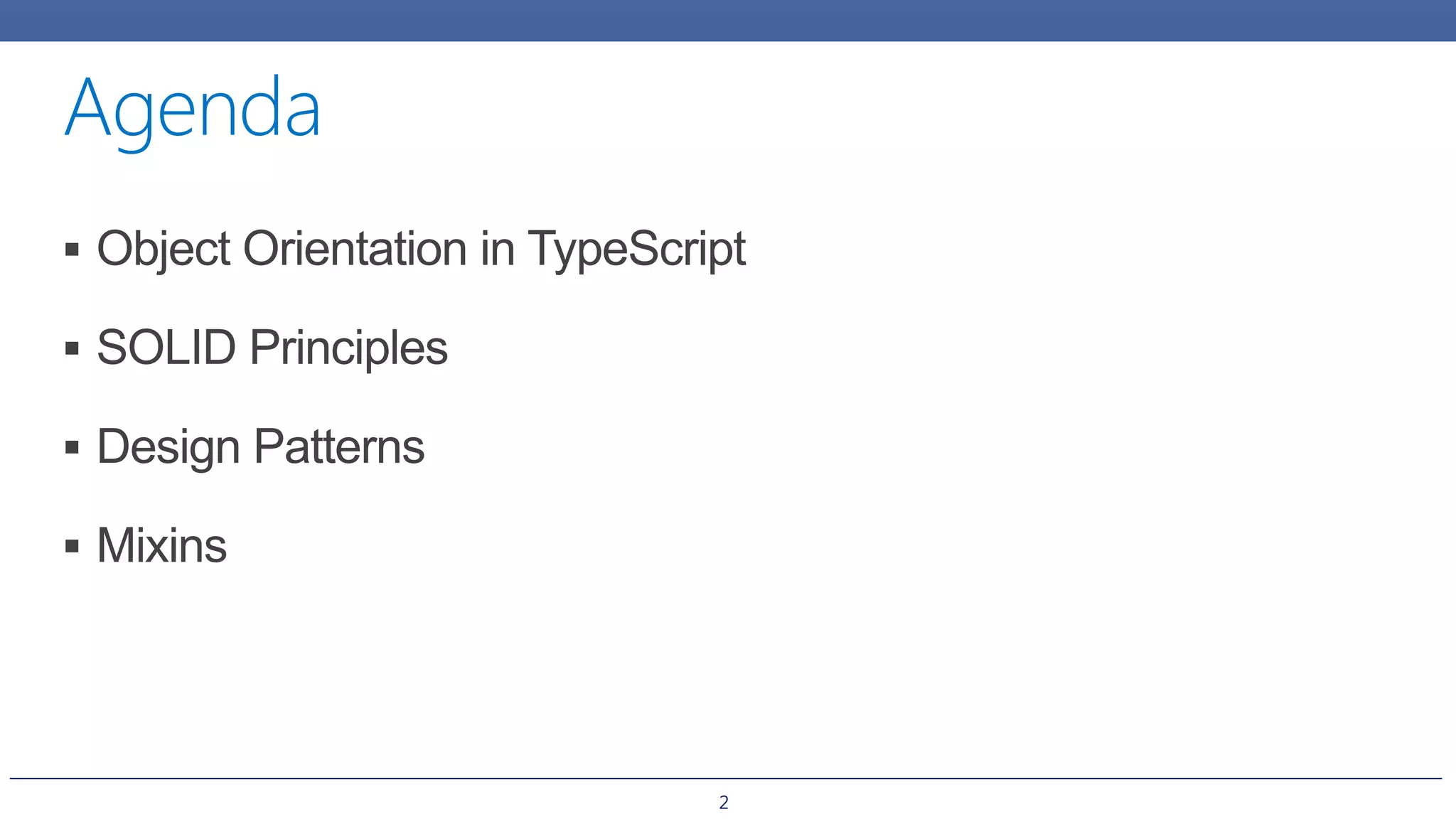The height and width of the screenshot is (819, 1456).
Task: Click the word SOLID
Action: 166,348
